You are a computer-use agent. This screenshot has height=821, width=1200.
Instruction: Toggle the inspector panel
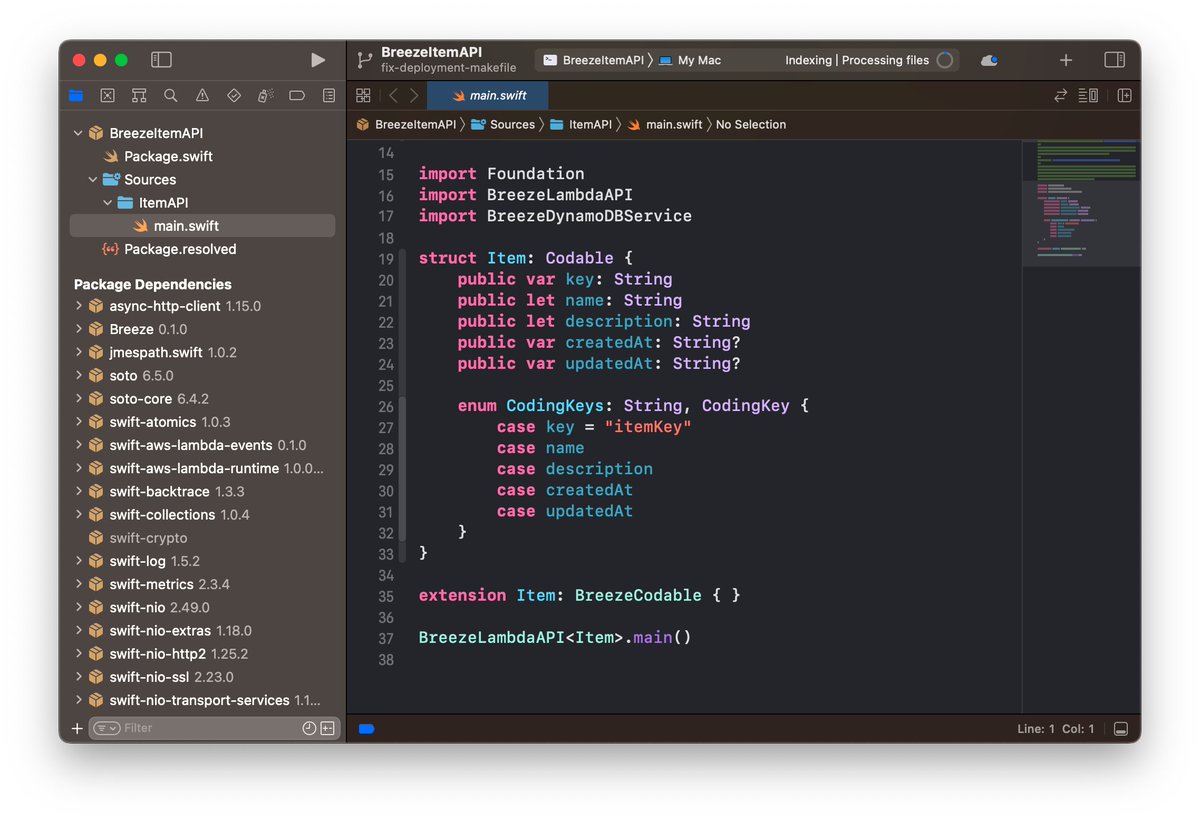[1115, 60]
